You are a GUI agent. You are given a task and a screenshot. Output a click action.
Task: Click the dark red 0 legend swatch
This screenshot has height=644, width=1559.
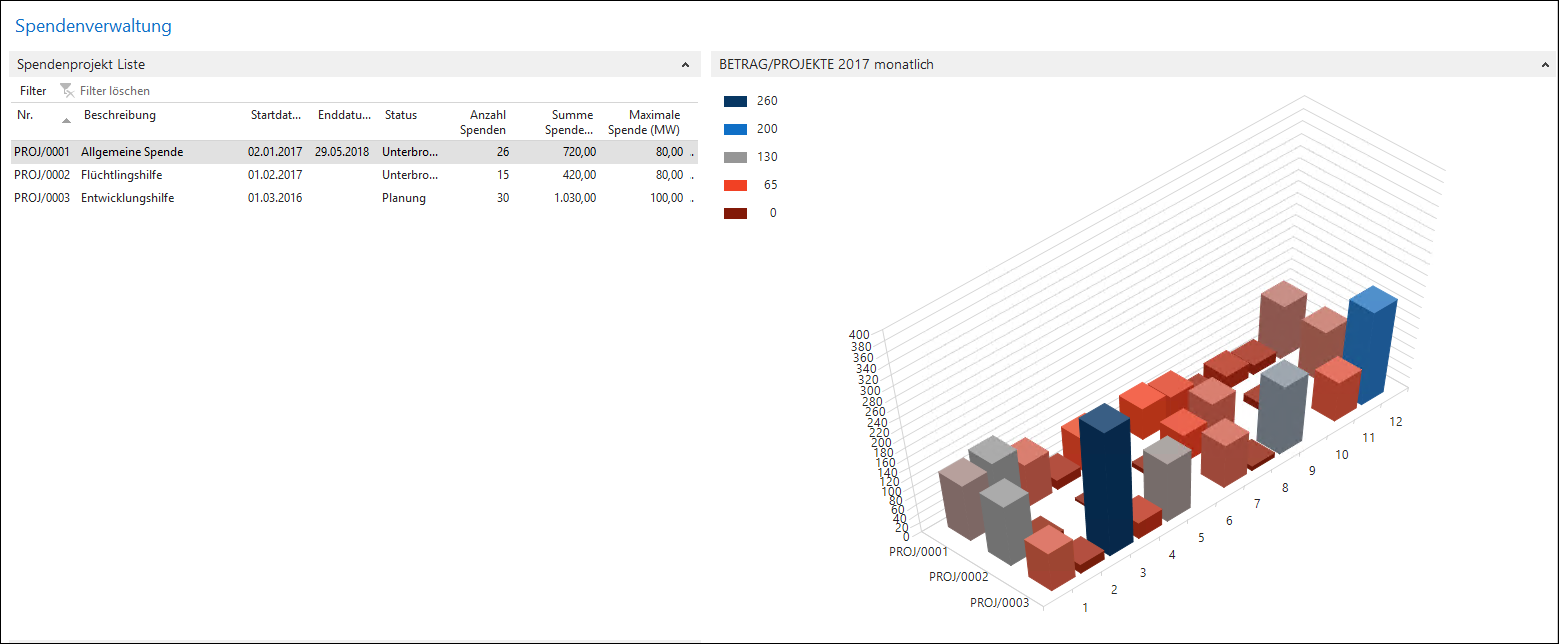coord(735,213)
